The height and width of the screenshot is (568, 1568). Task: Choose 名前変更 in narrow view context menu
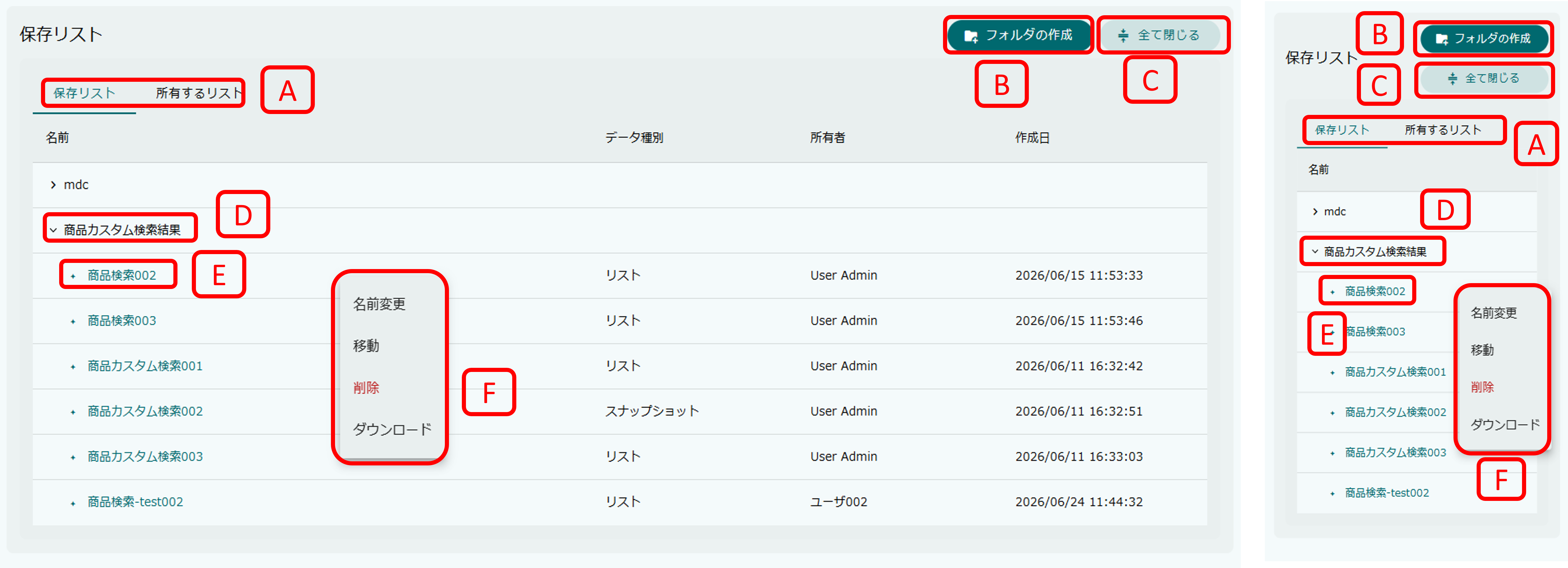click(x=1494, y=313)
